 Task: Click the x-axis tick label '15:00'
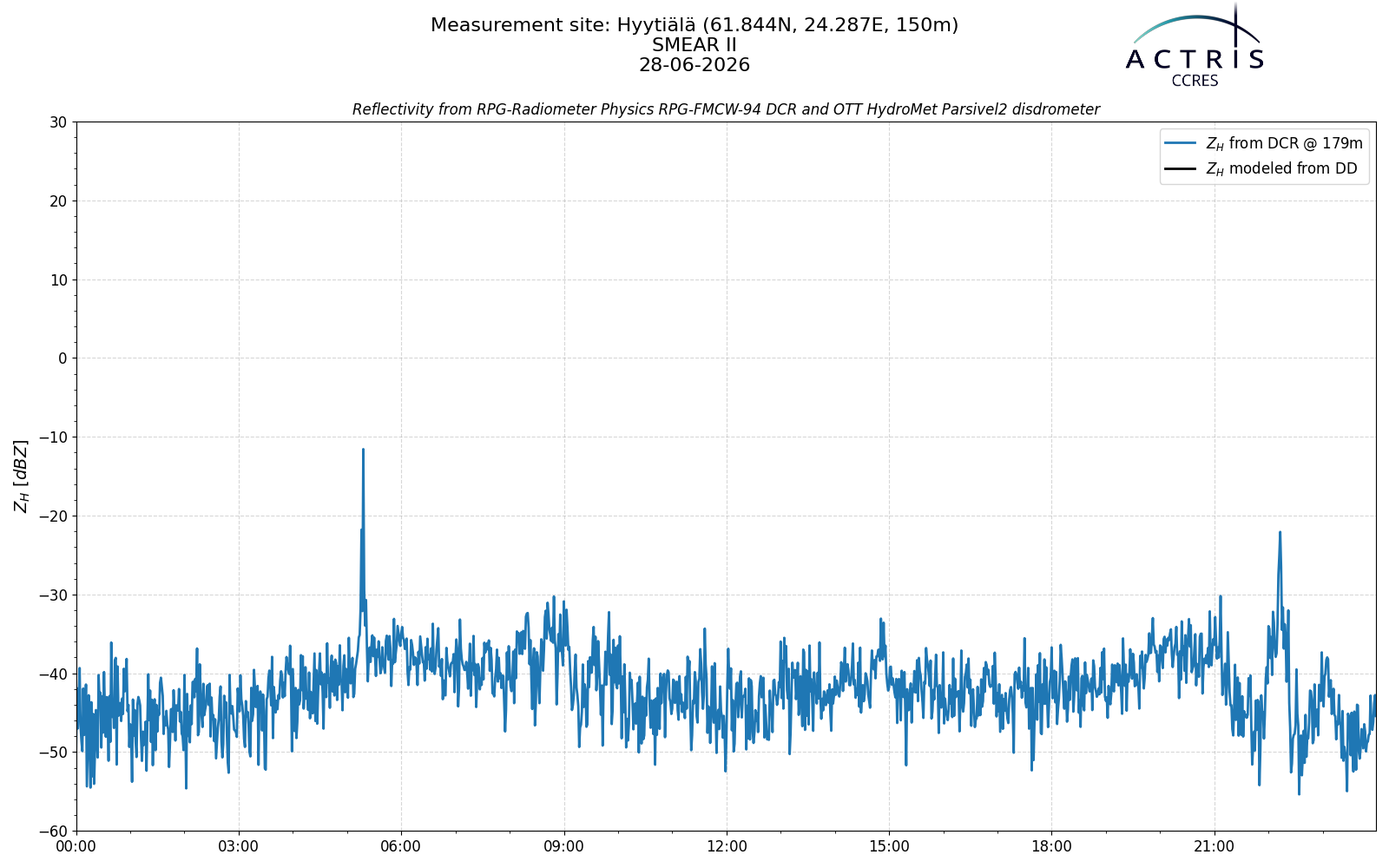click(889, 847)
